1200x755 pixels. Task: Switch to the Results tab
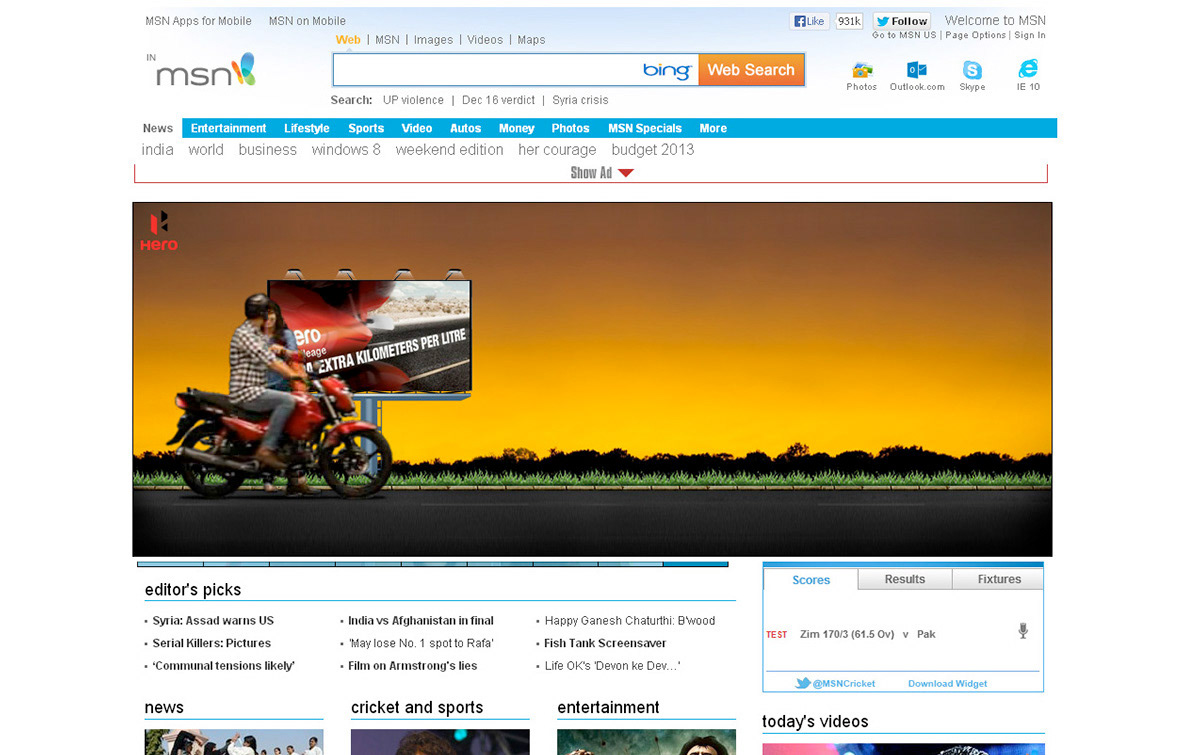point(905,579)
